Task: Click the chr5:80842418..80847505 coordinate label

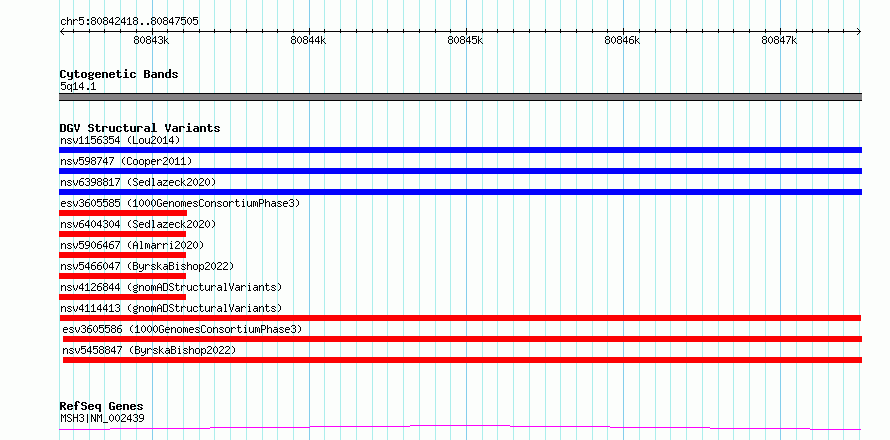Action: pos(129,22)
